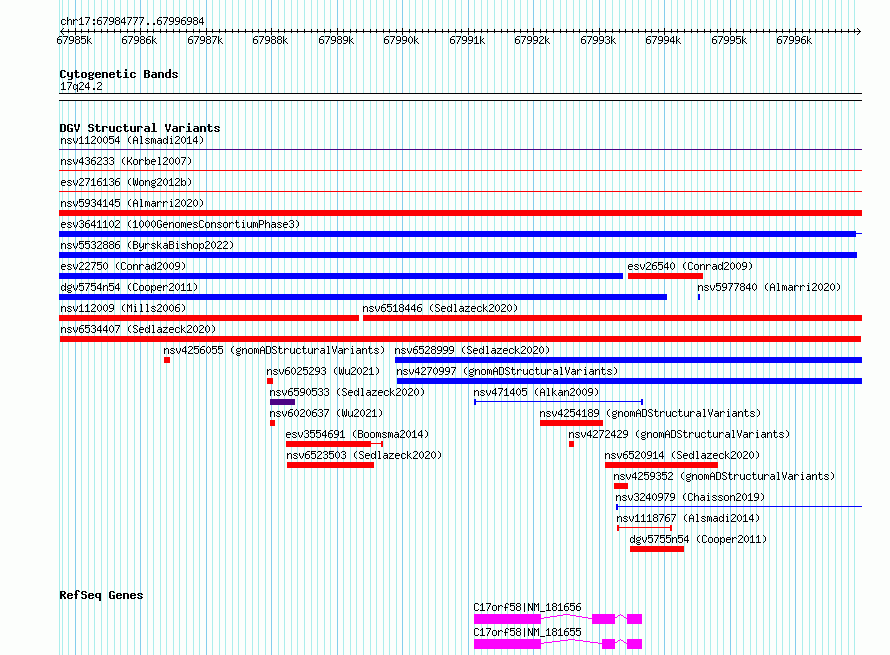Click the 67990k ruler tick label
Image resolution: width=890 pixels, height=655 pixels.
tap(401, 40)
